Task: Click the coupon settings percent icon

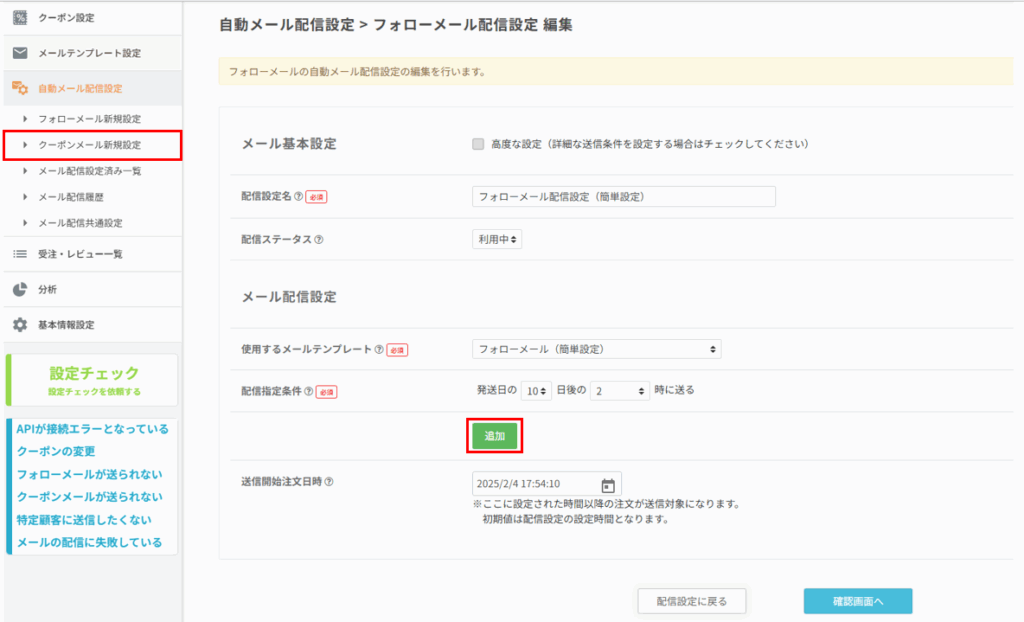Action: tap(20, 17)
